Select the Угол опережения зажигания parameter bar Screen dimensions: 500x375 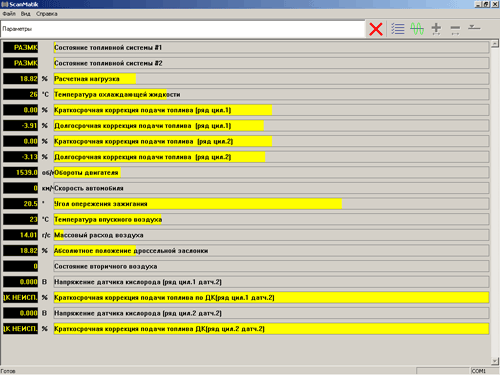(x=271, y=204)
